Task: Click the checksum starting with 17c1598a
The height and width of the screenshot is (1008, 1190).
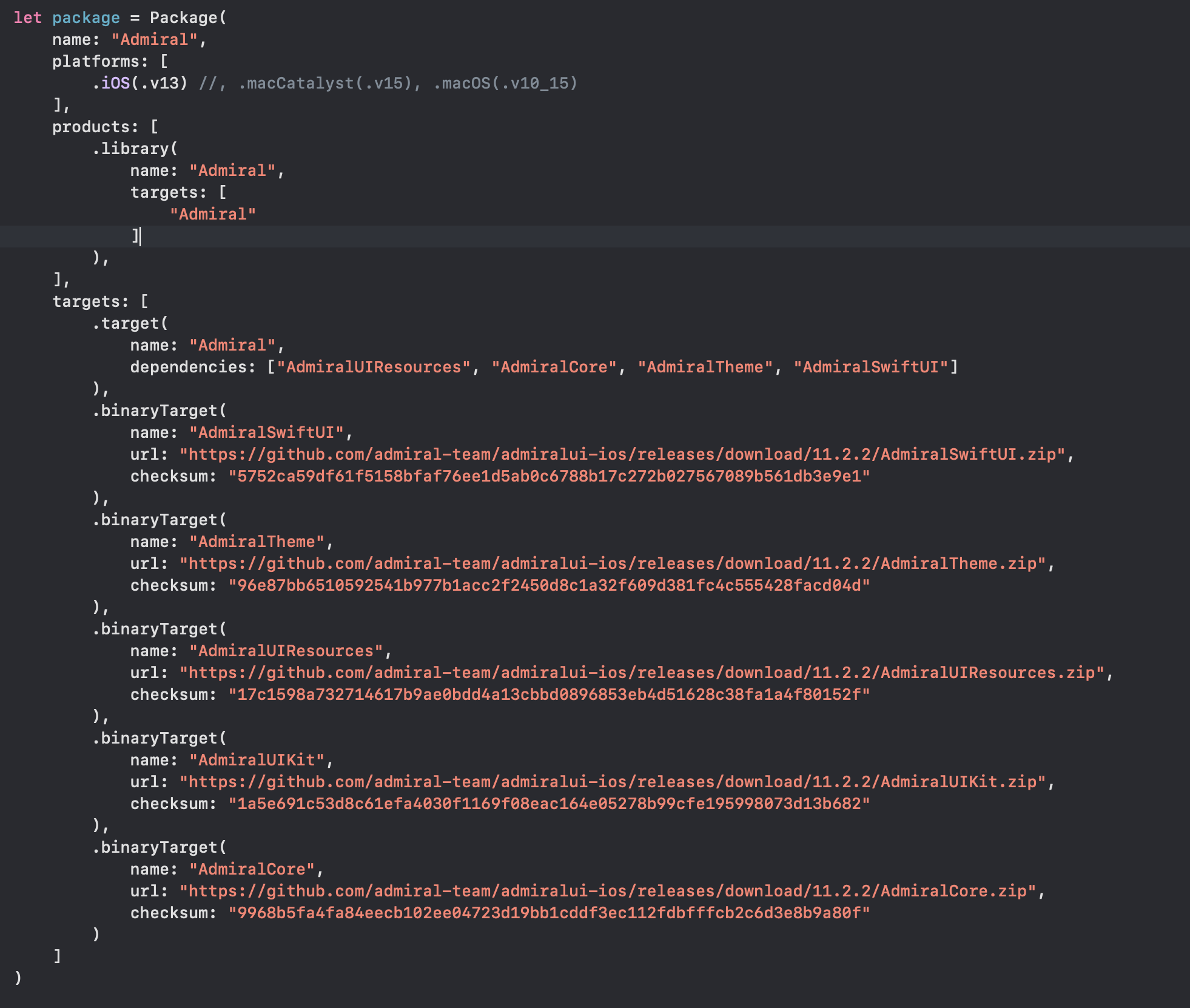Action: point(550,694)
